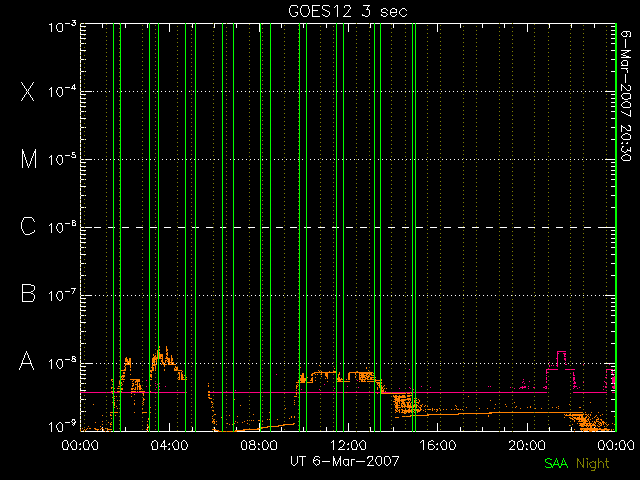Click the 10^-6 y-axis tick label
This screenshot has width=640, height=480.
click(x=62, y=227)
